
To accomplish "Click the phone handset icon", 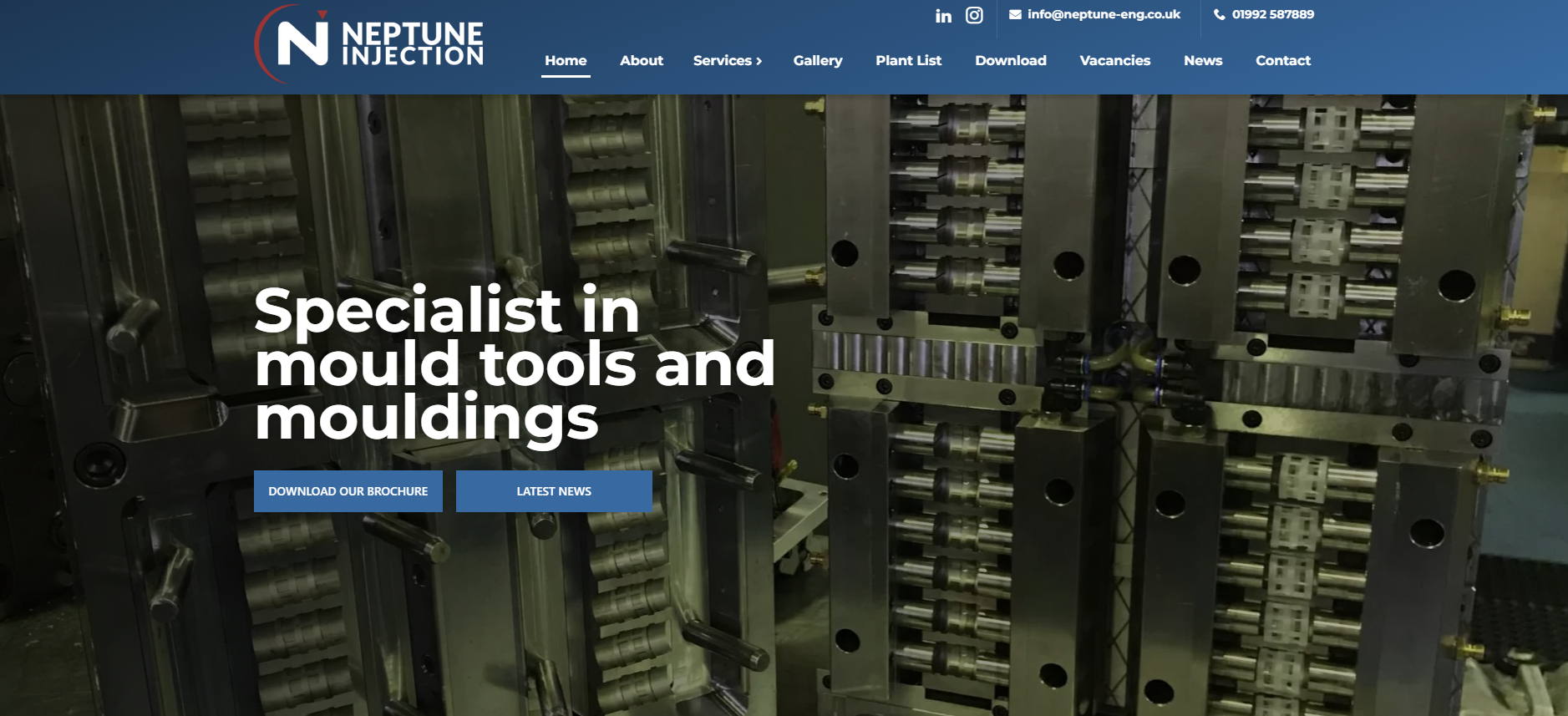I will (x=1219, y=14).
